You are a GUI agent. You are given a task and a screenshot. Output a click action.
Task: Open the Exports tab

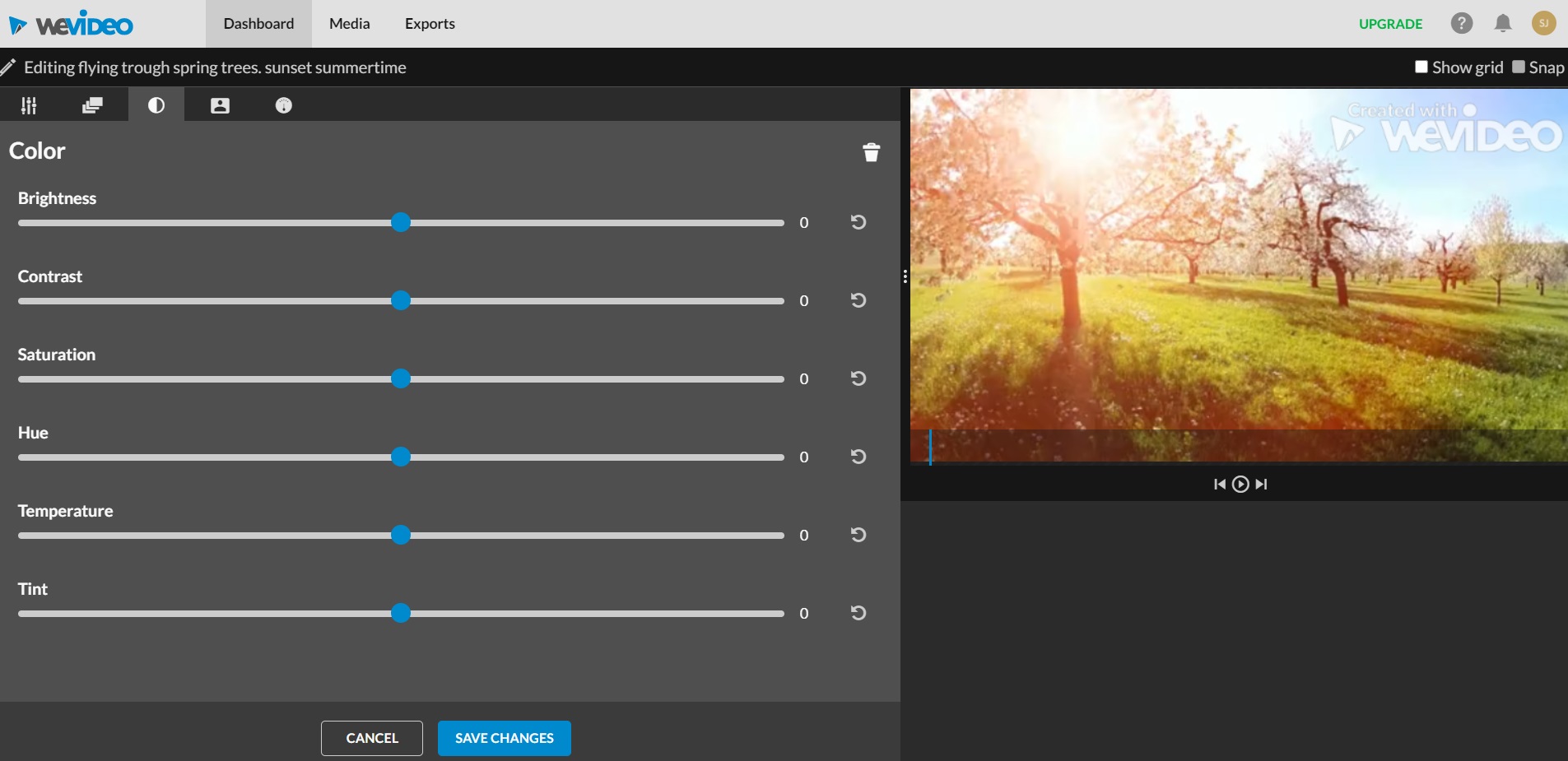(x=430, y=24)
